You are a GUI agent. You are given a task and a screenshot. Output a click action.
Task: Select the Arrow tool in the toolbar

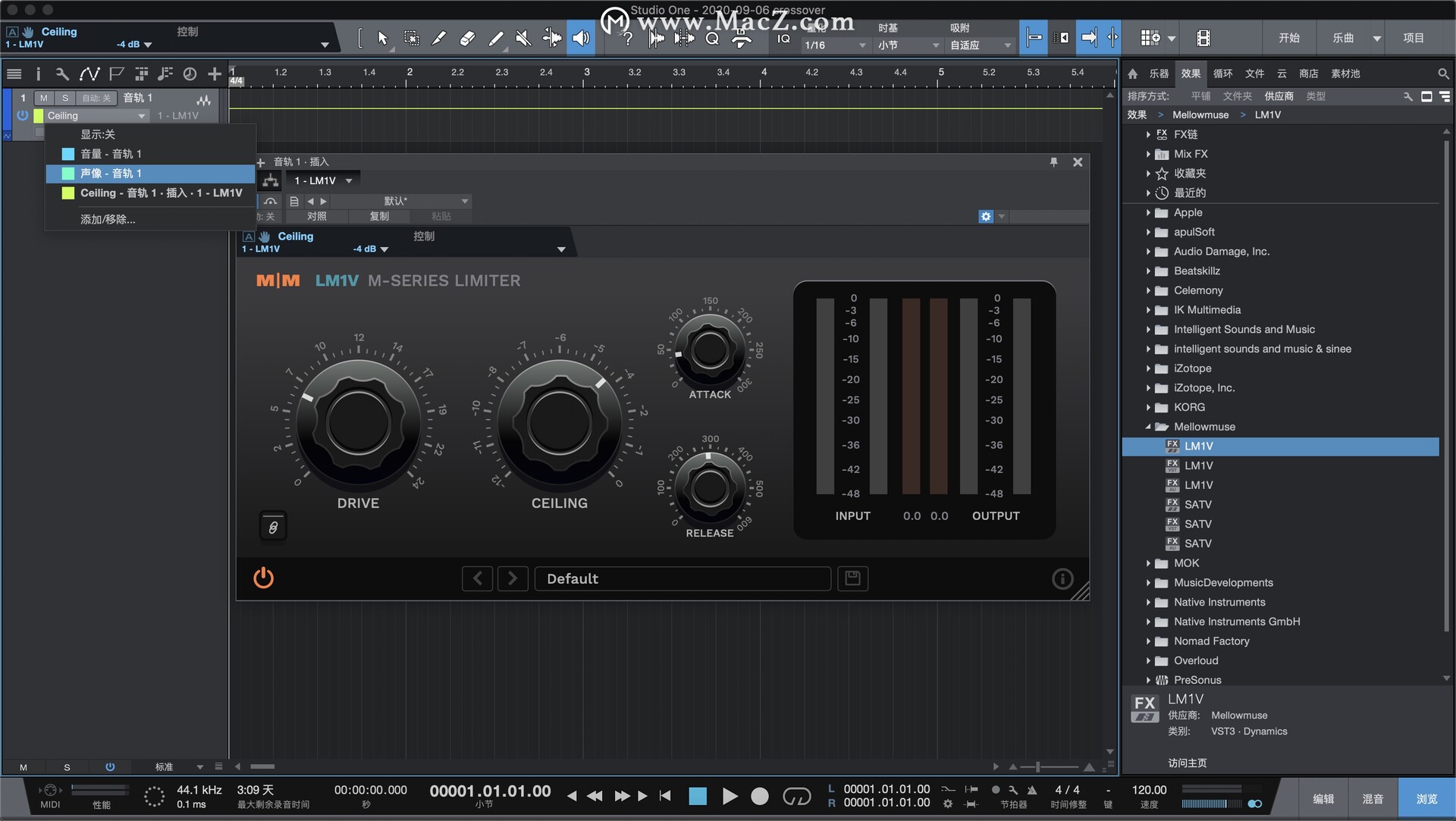coord(382,38)
